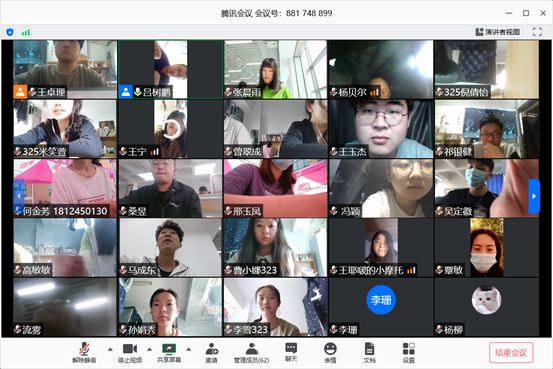Toggle share screen

(169, 352)
